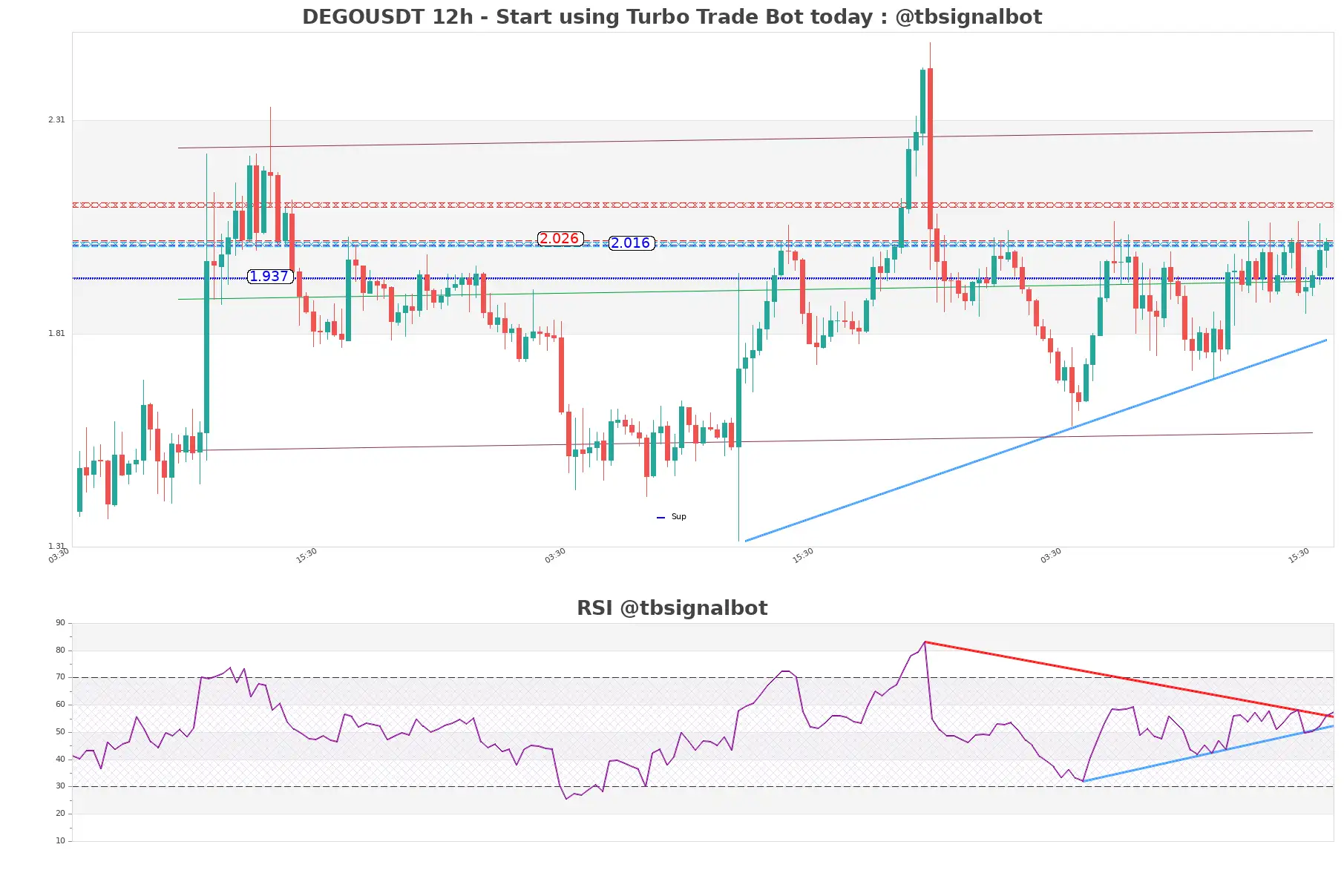Click the RSI @tbsignalbot heading
The image size is (1344, 896).
672,608
